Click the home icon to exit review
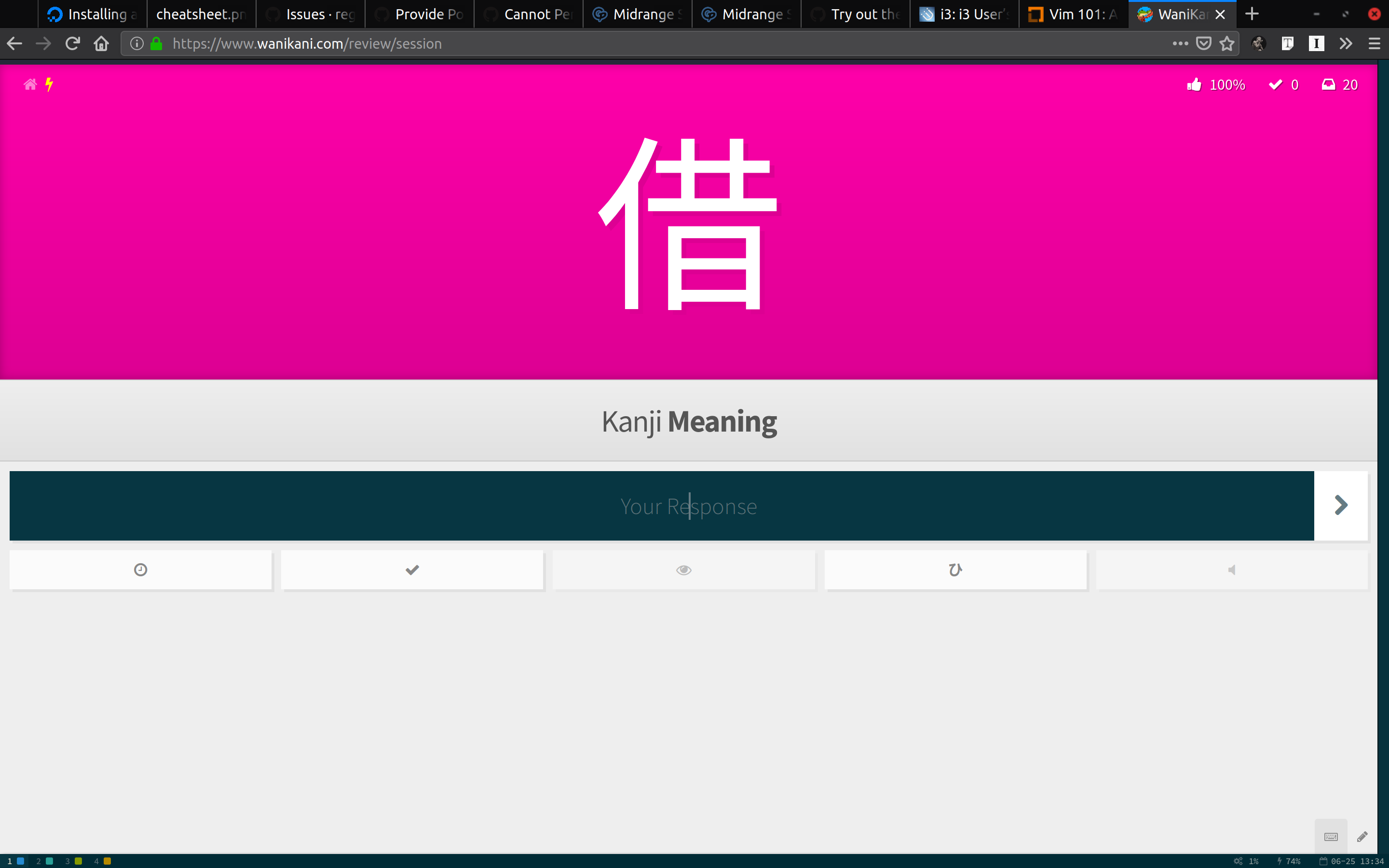The image size is (1389, 868). coord(30,84)
